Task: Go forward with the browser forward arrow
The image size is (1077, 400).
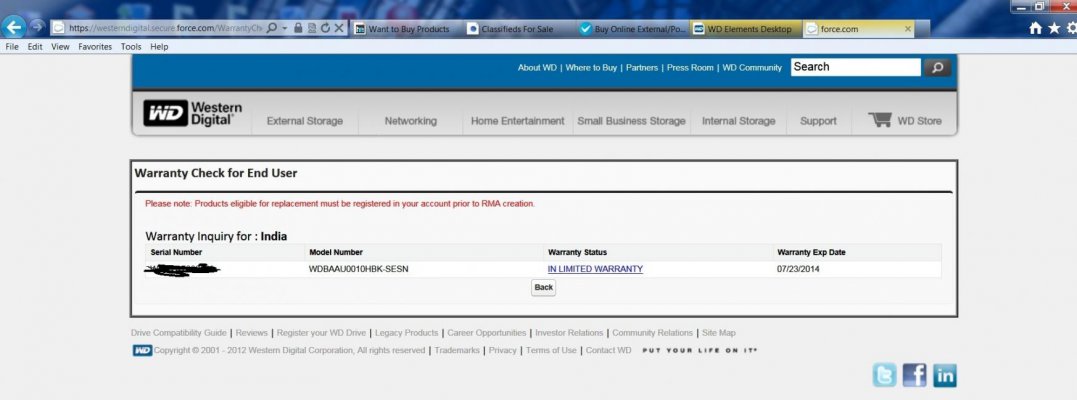Action: (x=38, y=27)
